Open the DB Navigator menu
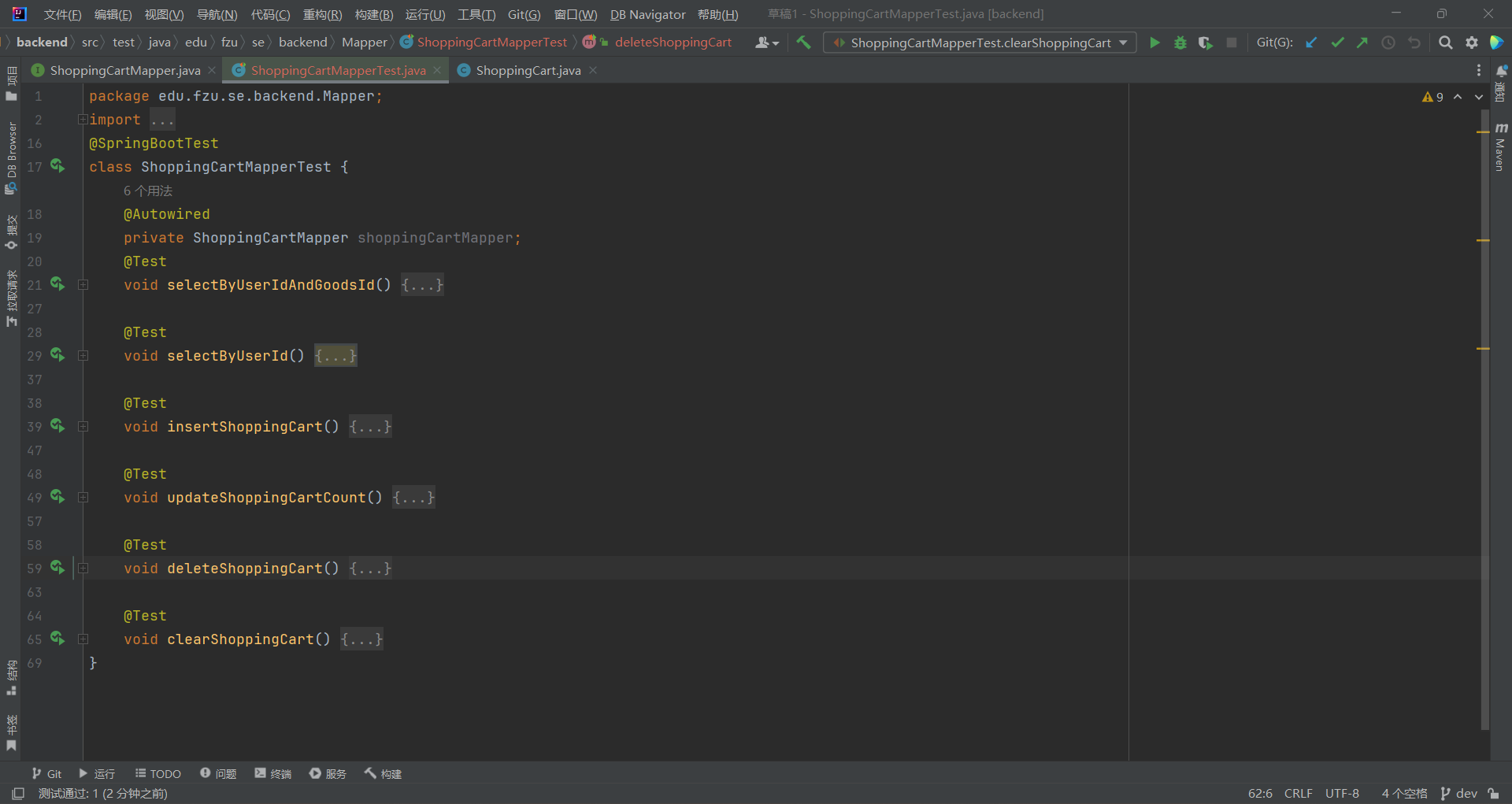 pyautogui.click(x=647, y=14)
